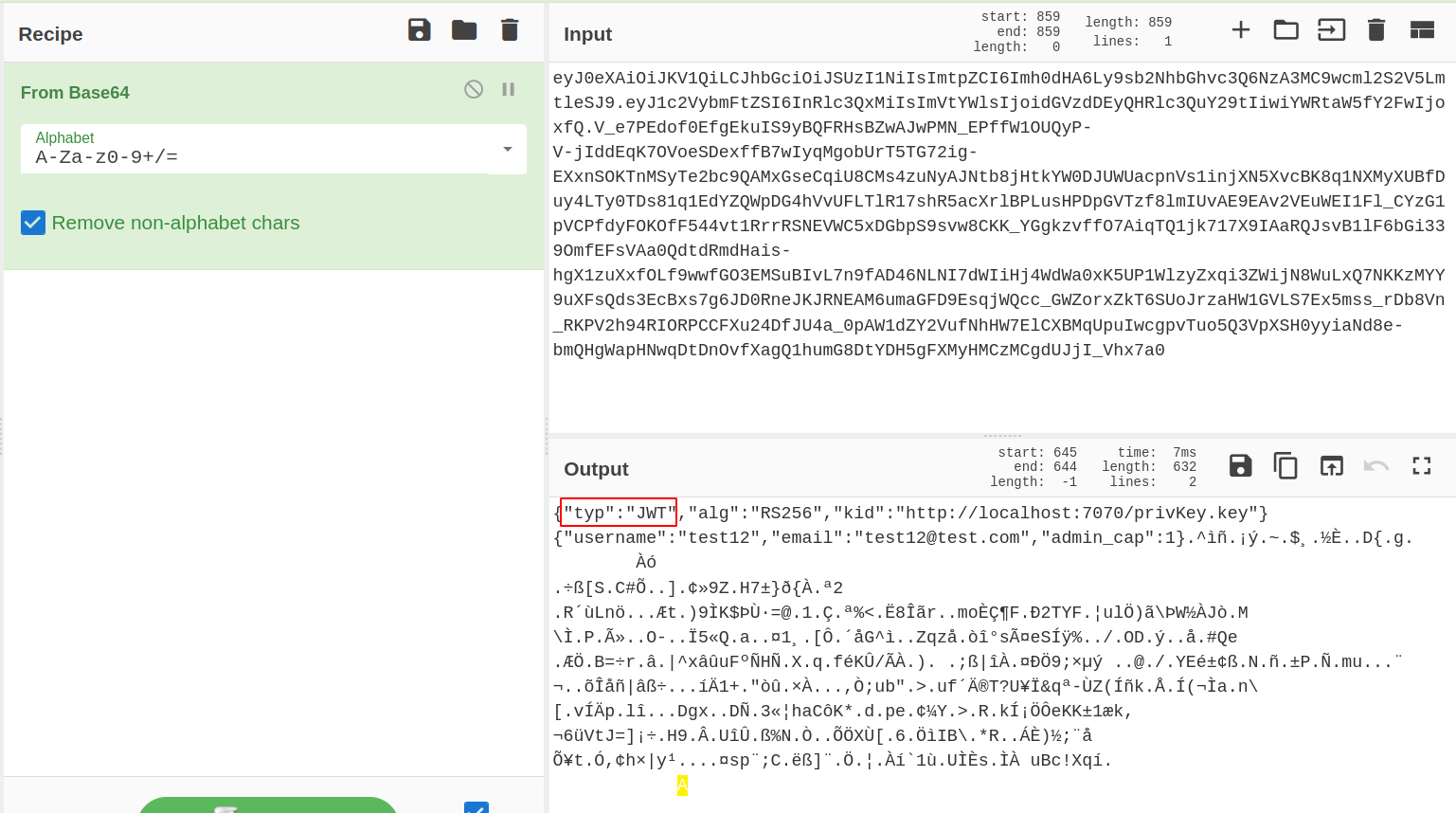
Task: Disable the From Base64 operation
Action: point(474,89)
